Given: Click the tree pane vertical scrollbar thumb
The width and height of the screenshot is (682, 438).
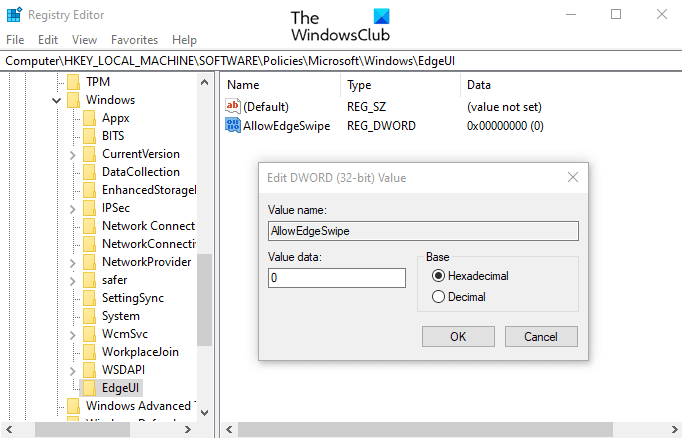Looking at the screenshot, I should 204,300.
